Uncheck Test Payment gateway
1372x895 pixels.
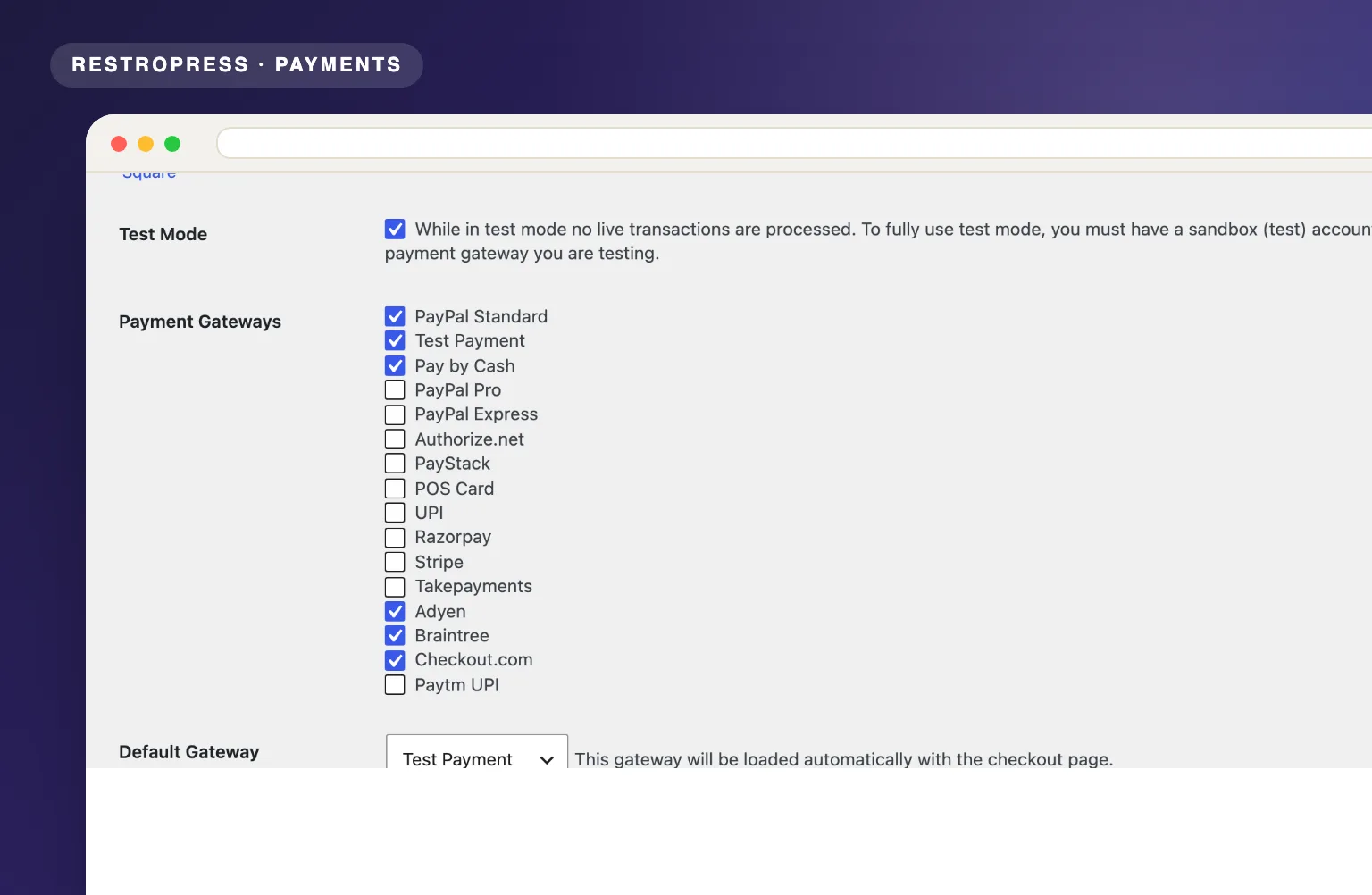point(395,340)
